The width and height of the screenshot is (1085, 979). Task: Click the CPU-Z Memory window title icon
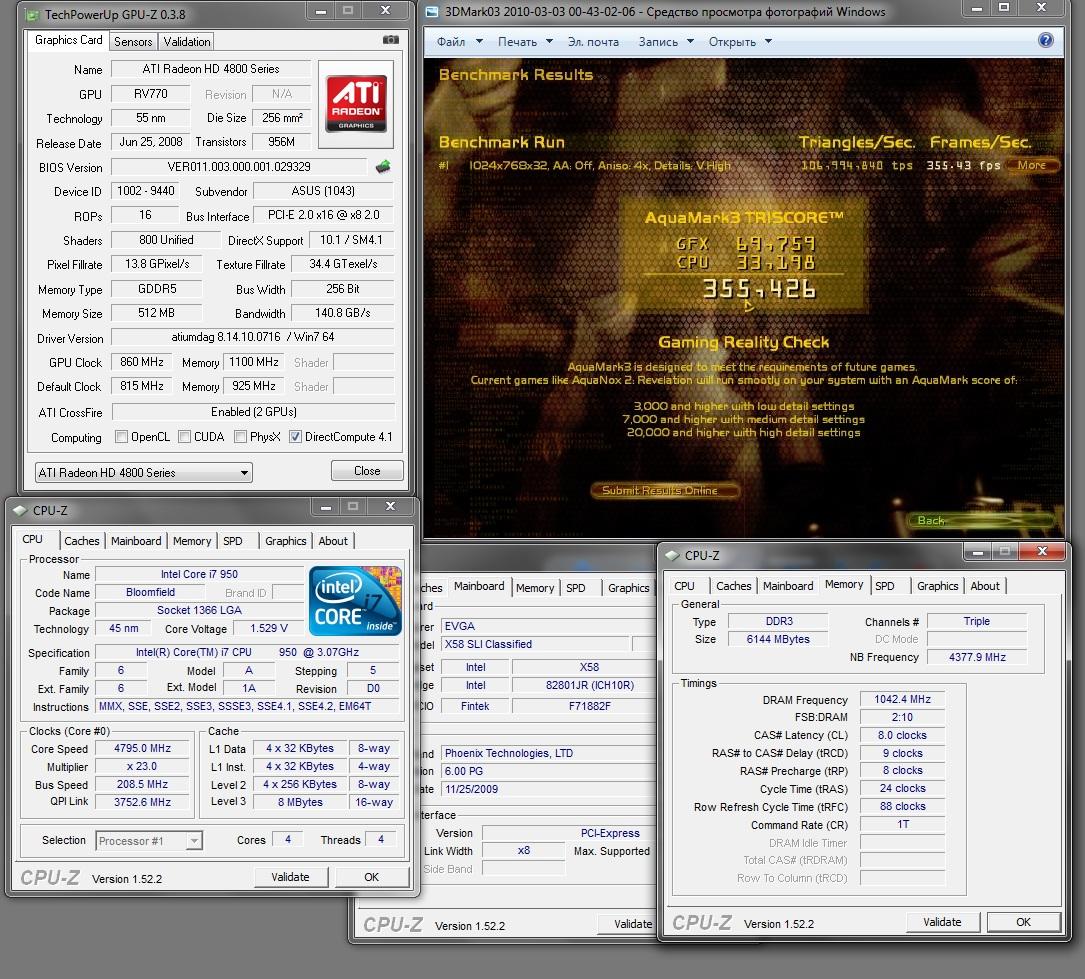[x=672, y=556]
